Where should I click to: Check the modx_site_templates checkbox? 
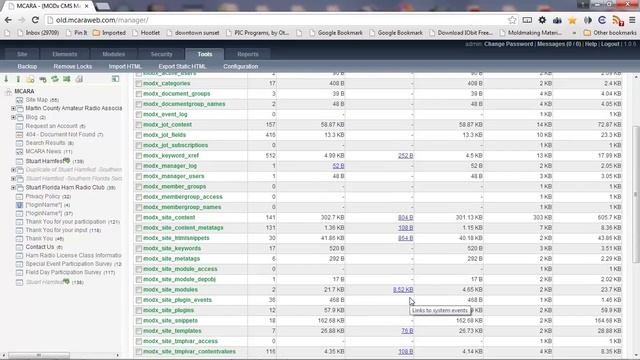point(139,331)
